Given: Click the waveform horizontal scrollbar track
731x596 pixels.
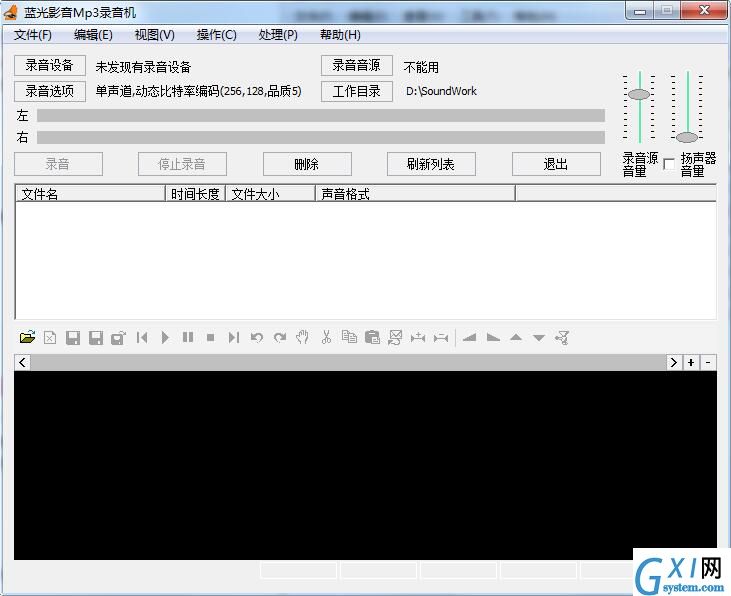Looking at the screenshot, I should pyautogui.click(x=348, y=362).
